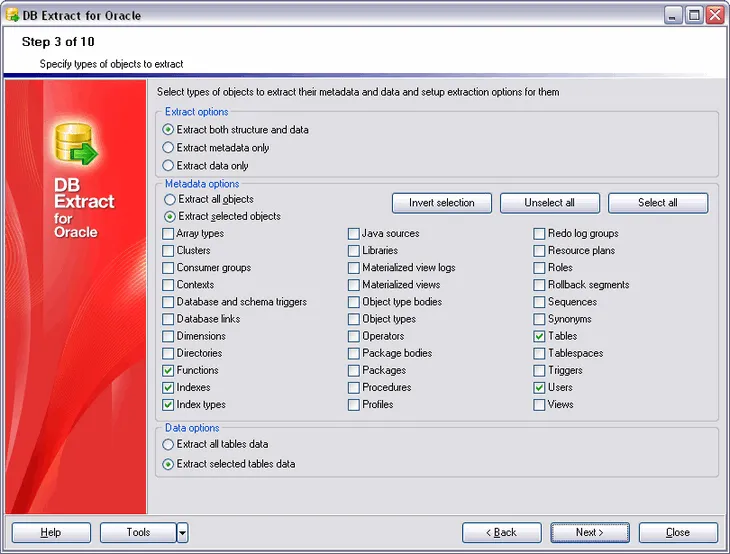The height and width of the screenshot is (554, 730).
Task: Check Resource plans checkbox
Action: click(x=539, y=251)
